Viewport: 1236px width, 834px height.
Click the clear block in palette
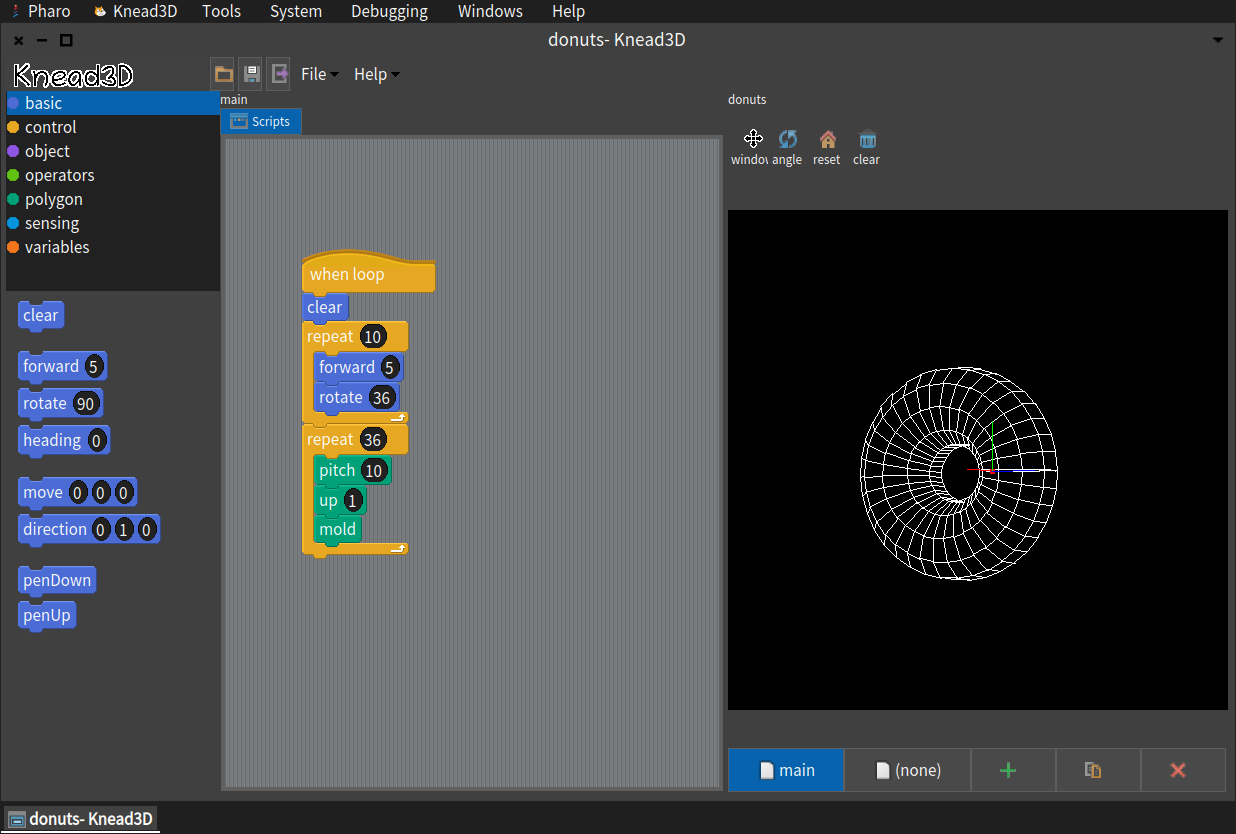point(40,315)
